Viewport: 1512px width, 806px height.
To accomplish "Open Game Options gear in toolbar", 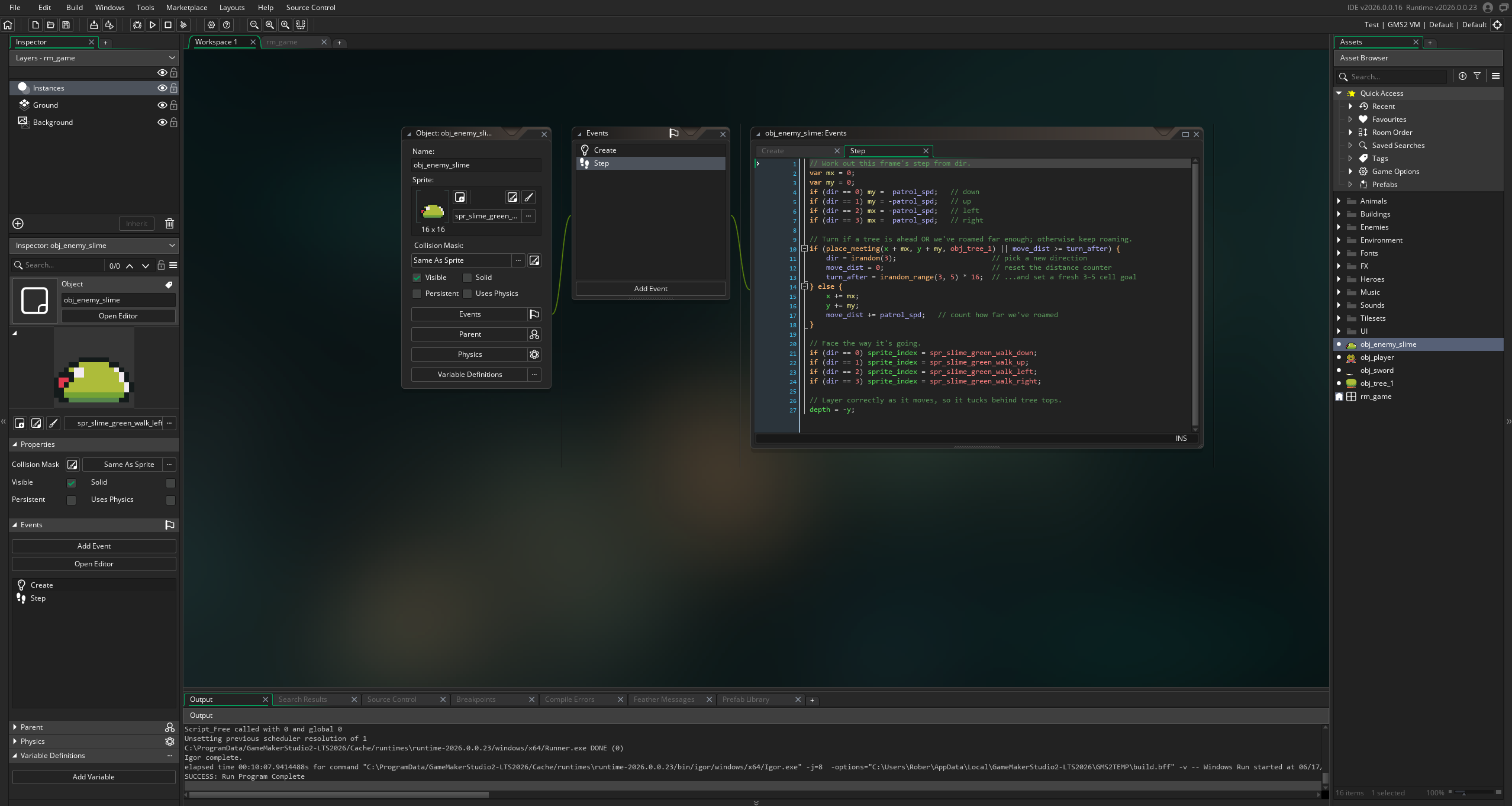I will point(211,25).
